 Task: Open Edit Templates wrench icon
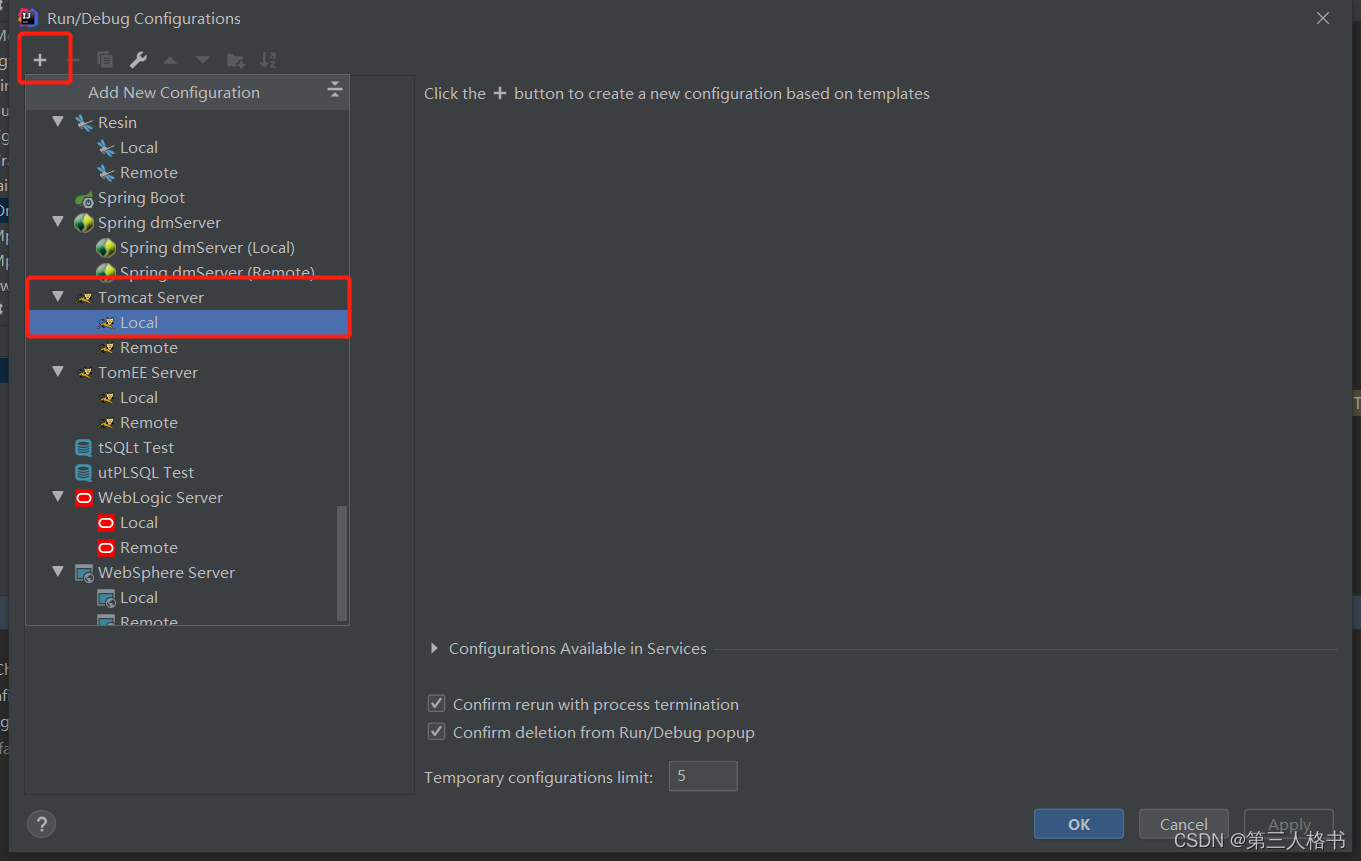coord(138,60)
